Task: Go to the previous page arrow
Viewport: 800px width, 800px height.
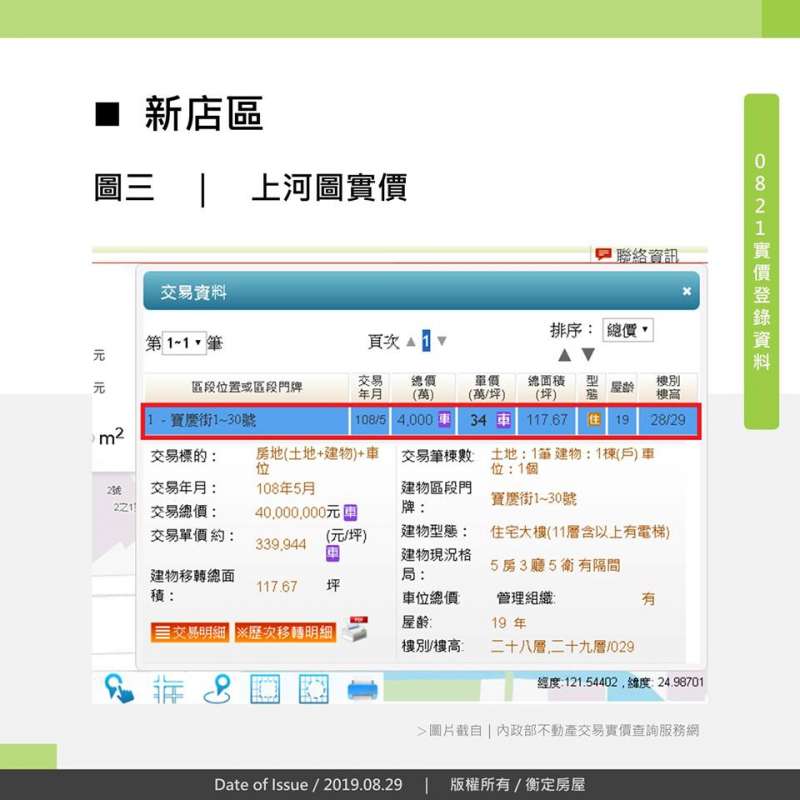Action: point(410,342)
